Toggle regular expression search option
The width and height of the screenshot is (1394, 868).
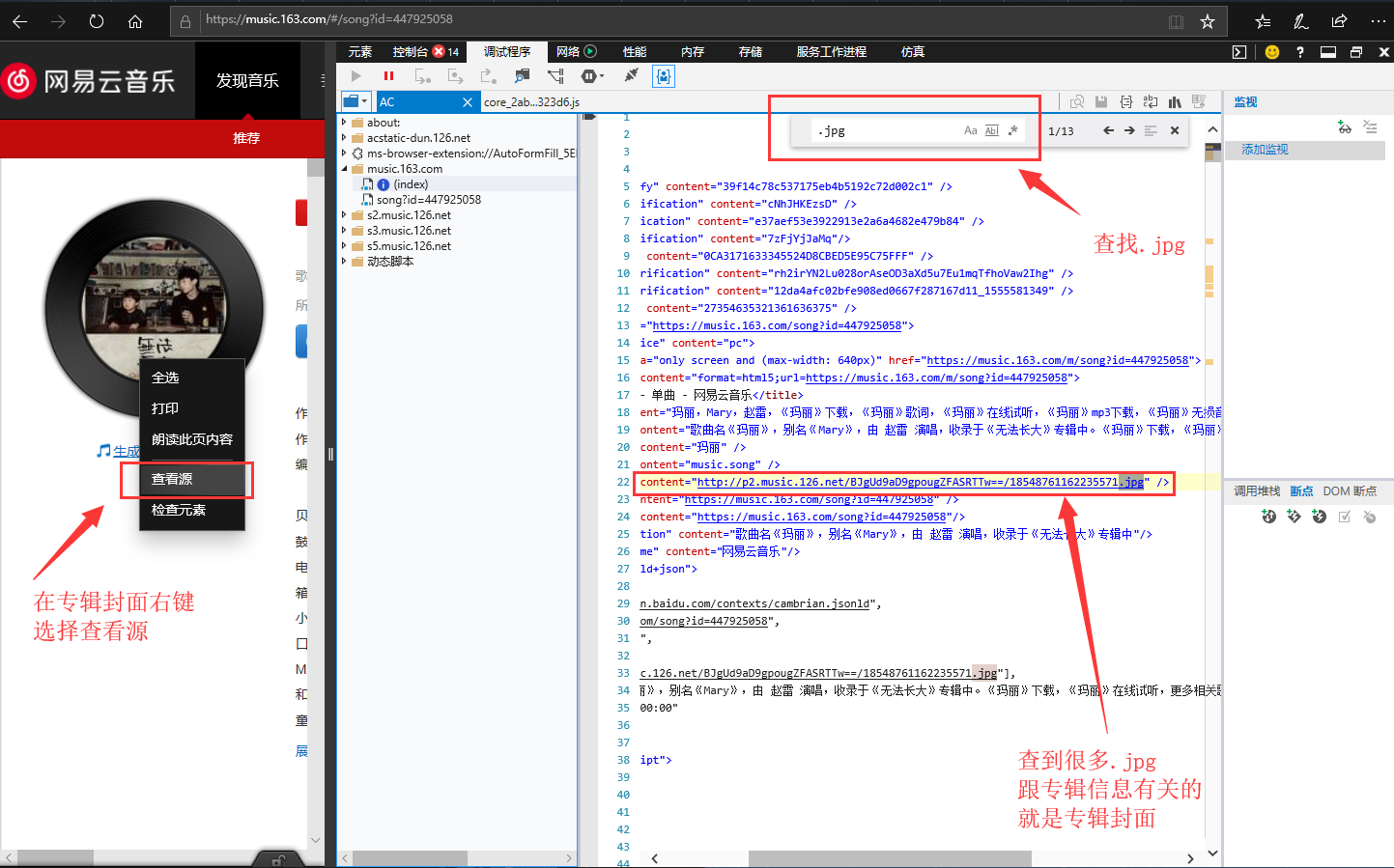[x=1012, y=130]
